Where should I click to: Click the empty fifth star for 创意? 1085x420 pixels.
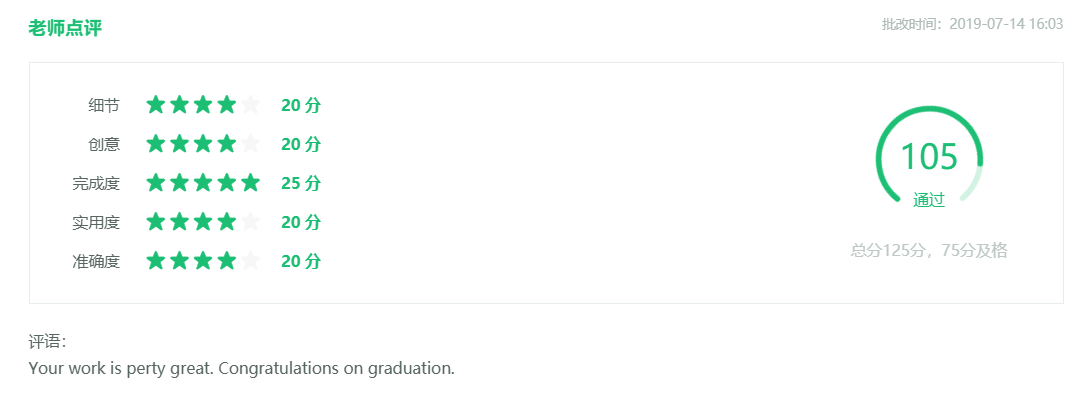click(x=251, y=144)
